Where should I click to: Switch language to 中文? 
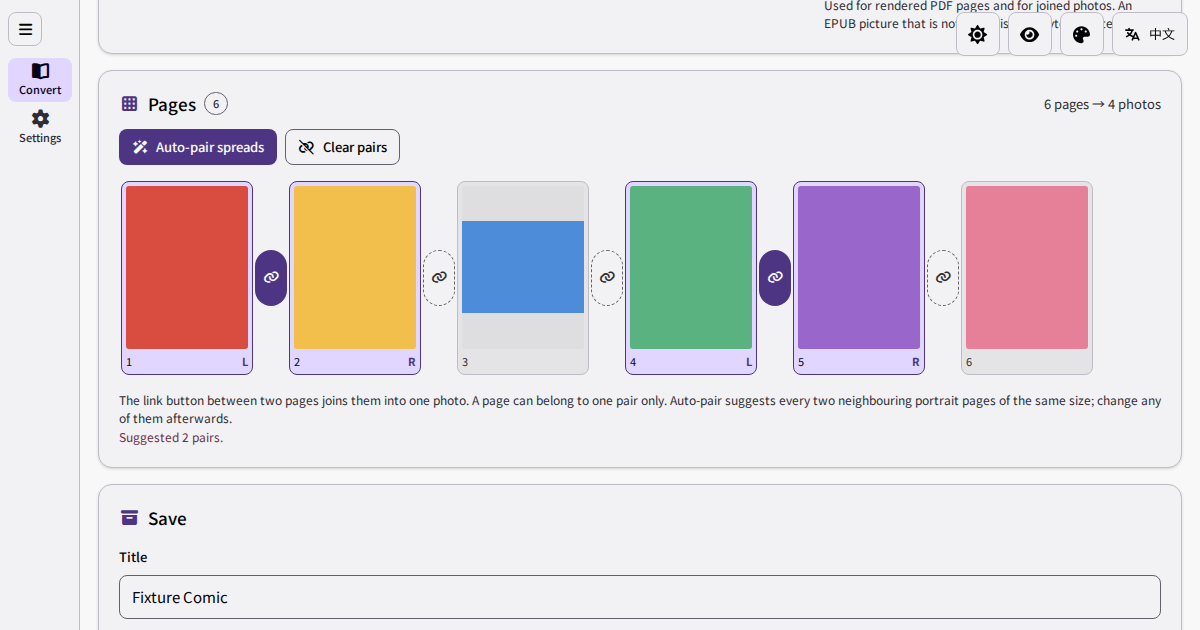1150,34
